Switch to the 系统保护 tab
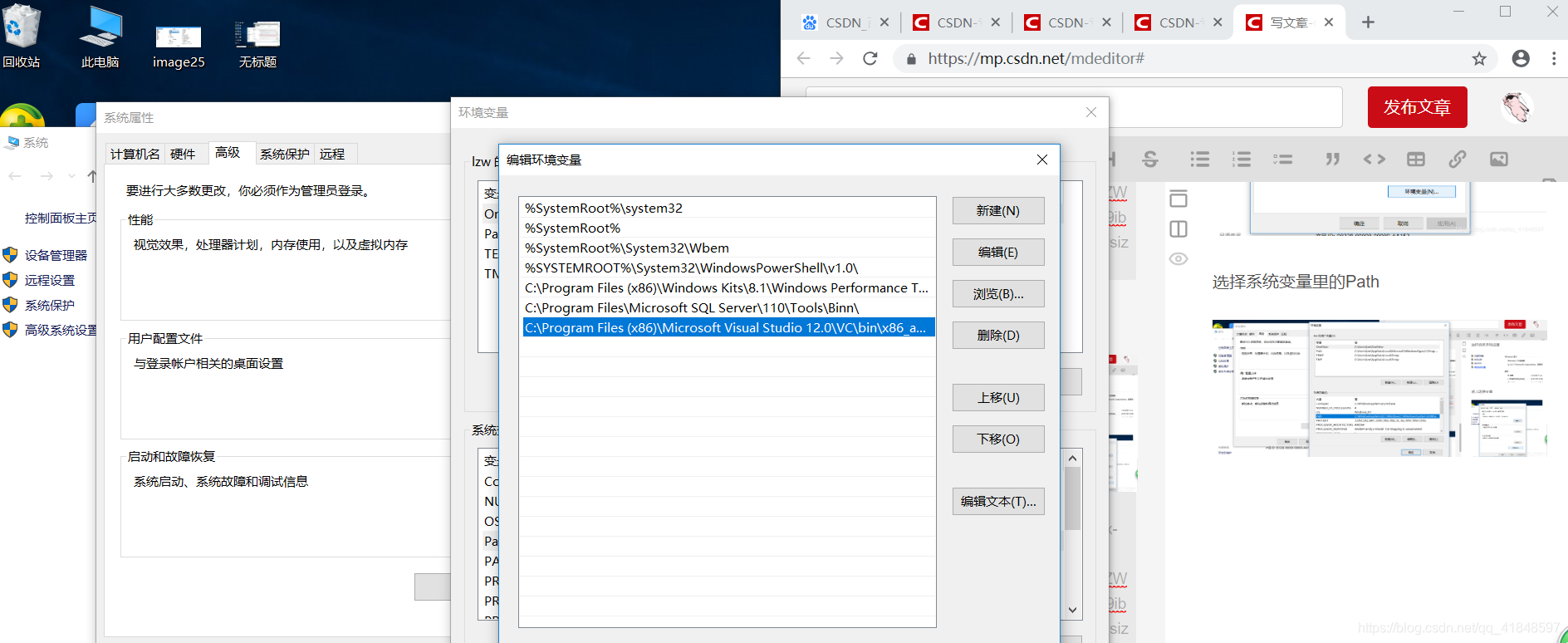1568x643 pixels. (284, 154)
